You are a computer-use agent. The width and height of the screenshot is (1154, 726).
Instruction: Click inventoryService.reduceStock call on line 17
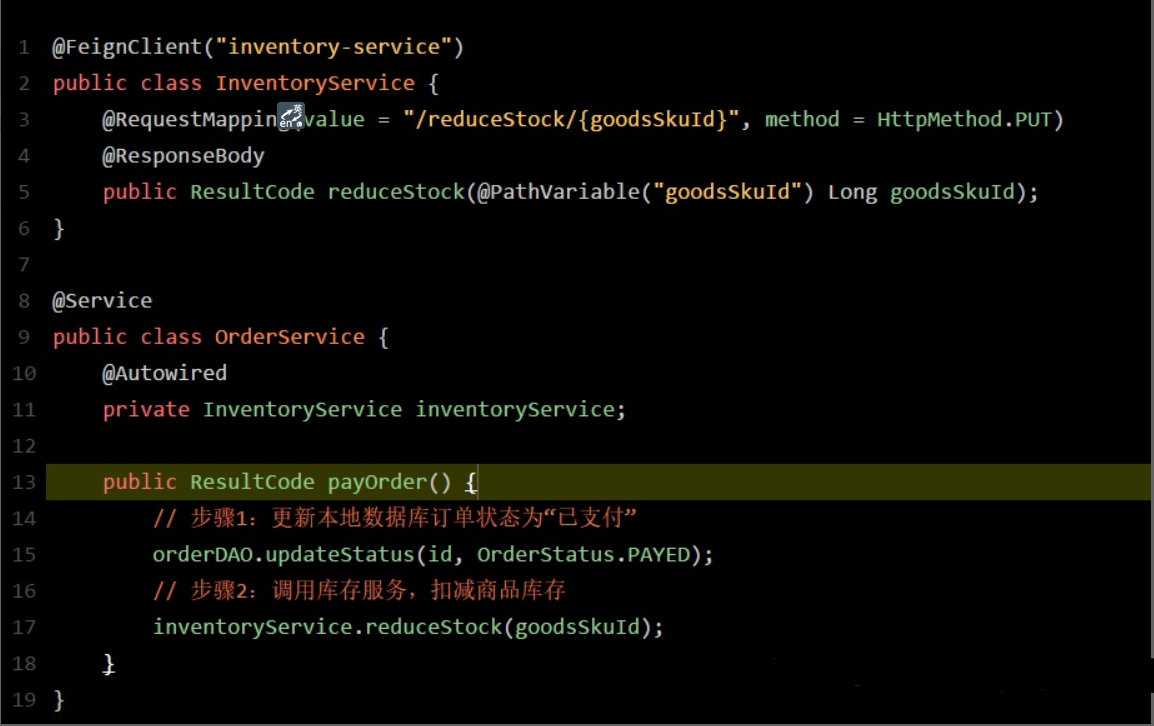pyautogui.click(x=328, y=627)
